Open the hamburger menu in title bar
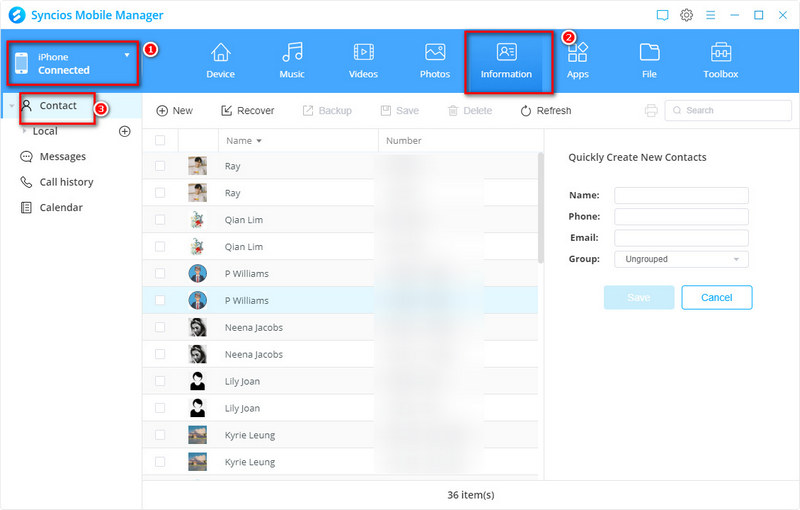This screenshot has width=800, height=510. coord(710,15)
